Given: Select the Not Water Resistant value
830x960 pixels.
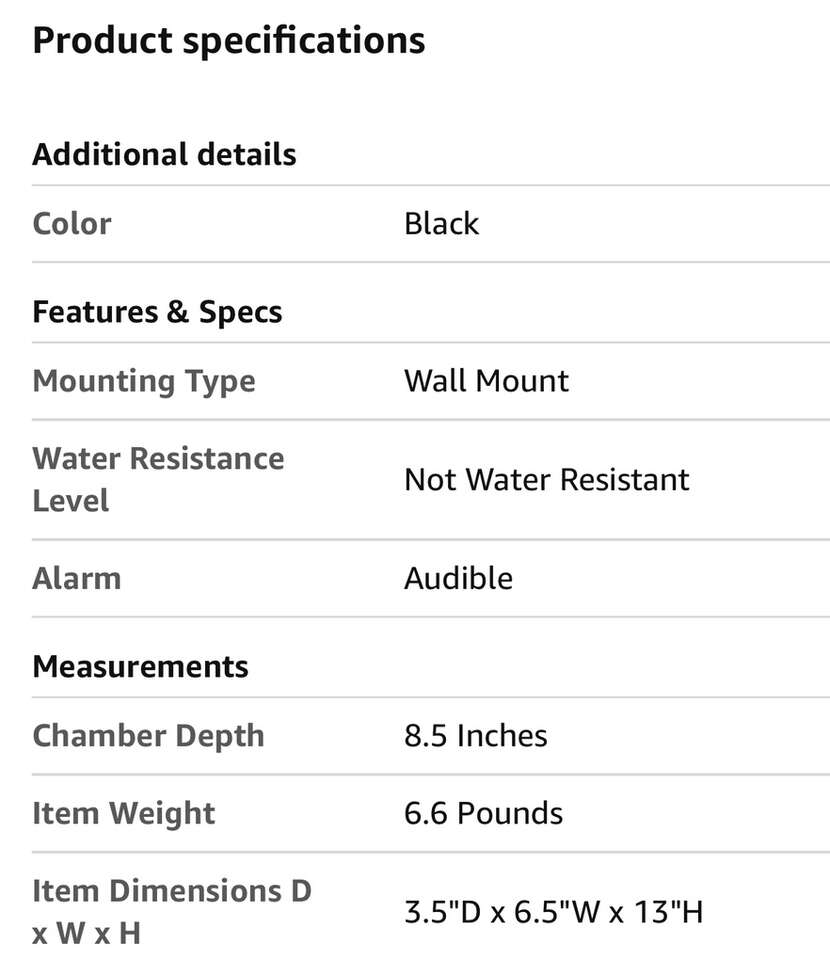Looking at the screenshot, I should click(546, 480).
